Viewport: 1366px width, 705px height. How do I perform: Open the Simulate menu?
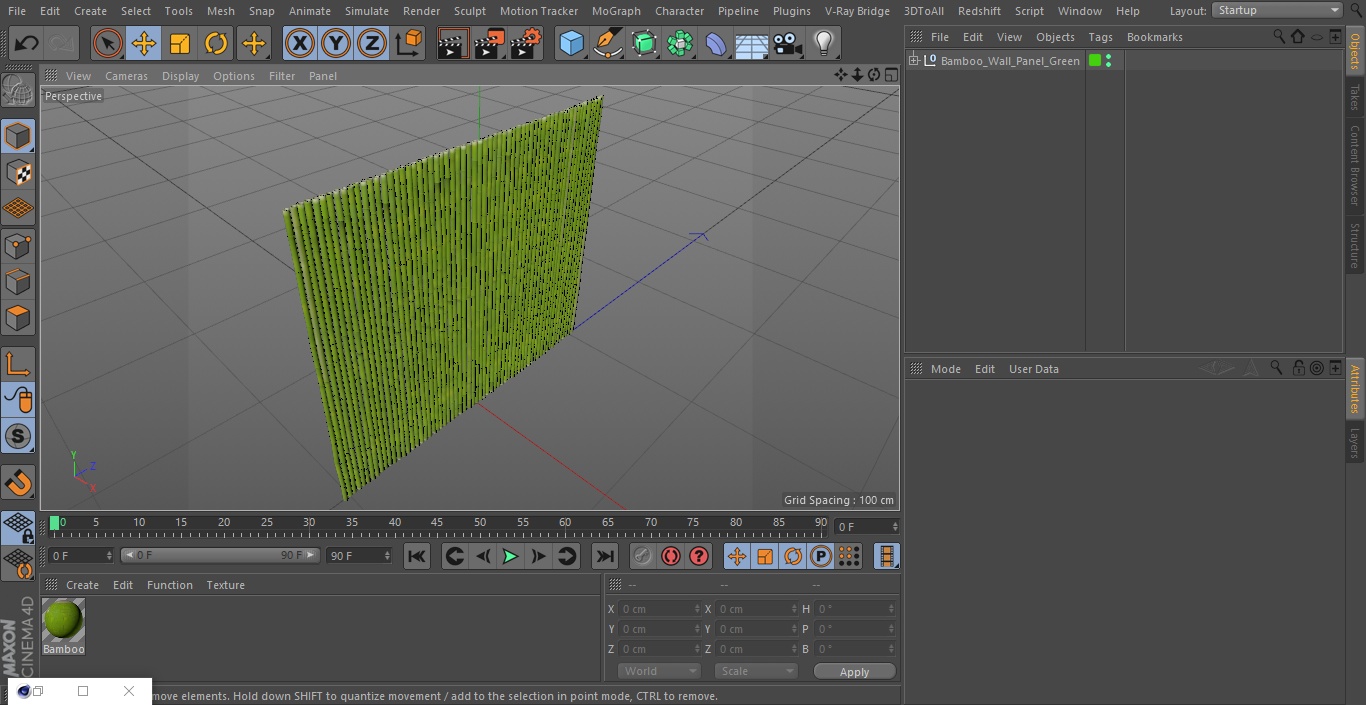pos(366,11)
